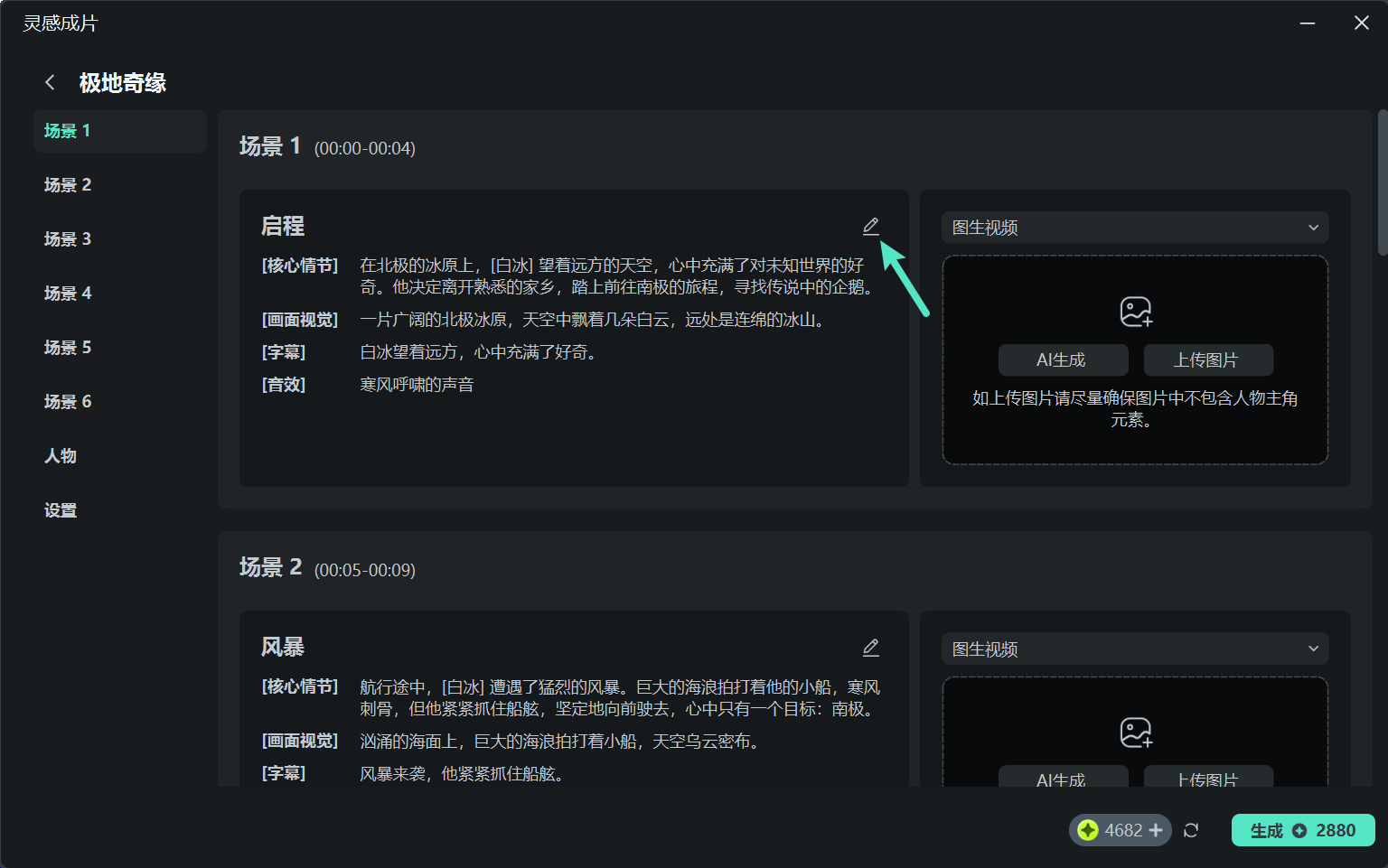Image resolution: width=1388 pixels, height=868 pixels.
Task: Open 场景 5 from the sidebar
Action: 120,348
